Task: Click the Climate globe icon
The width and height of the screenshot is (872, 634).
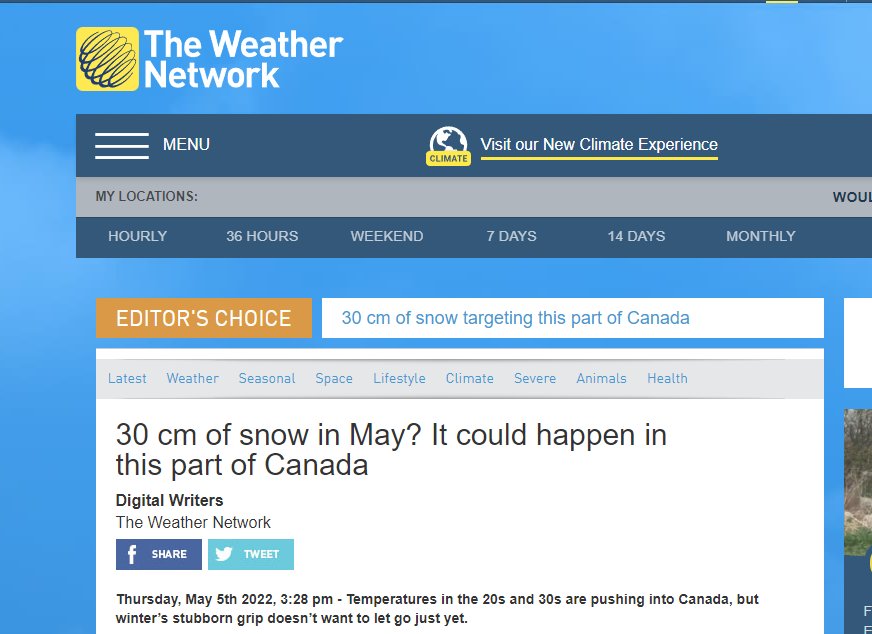Action: click(x=448, y=146)
